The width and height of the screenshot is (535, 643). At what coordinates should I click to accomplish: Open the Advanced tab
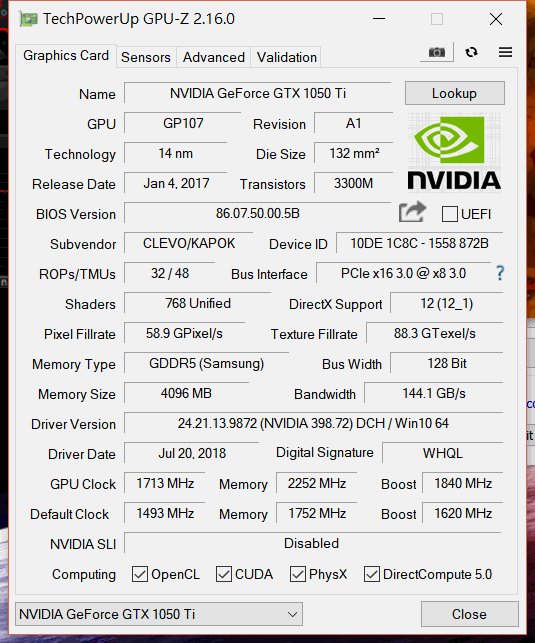(214, 57)
